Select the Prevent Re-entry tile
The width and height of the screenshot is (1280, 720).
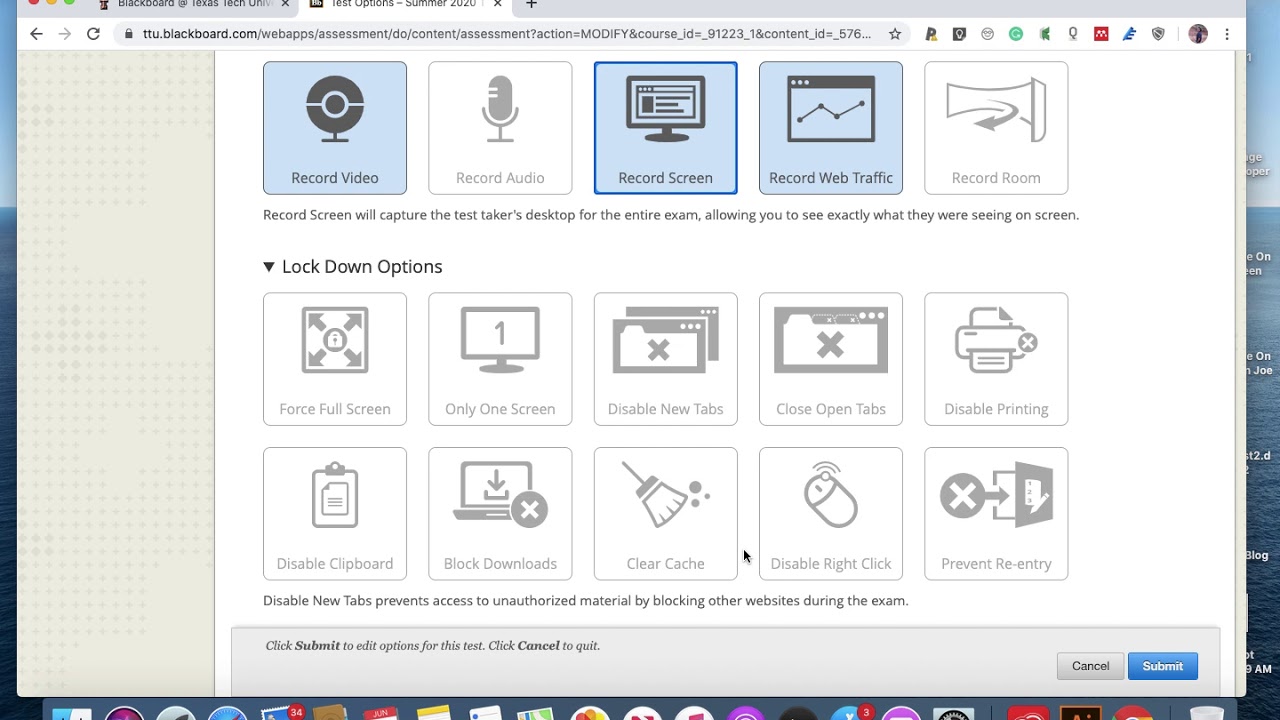coord(996,514)
